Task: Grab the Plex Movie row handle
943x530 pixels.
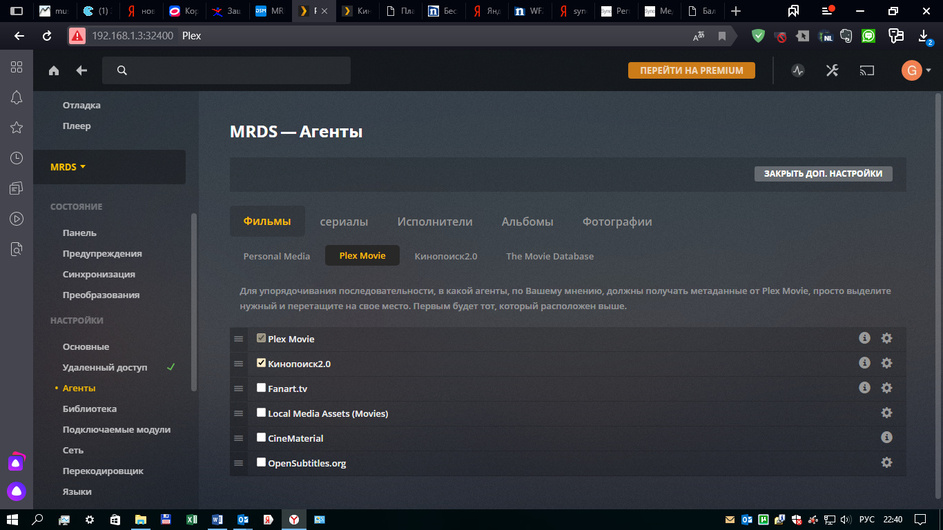Action: (x=239, y=339)
